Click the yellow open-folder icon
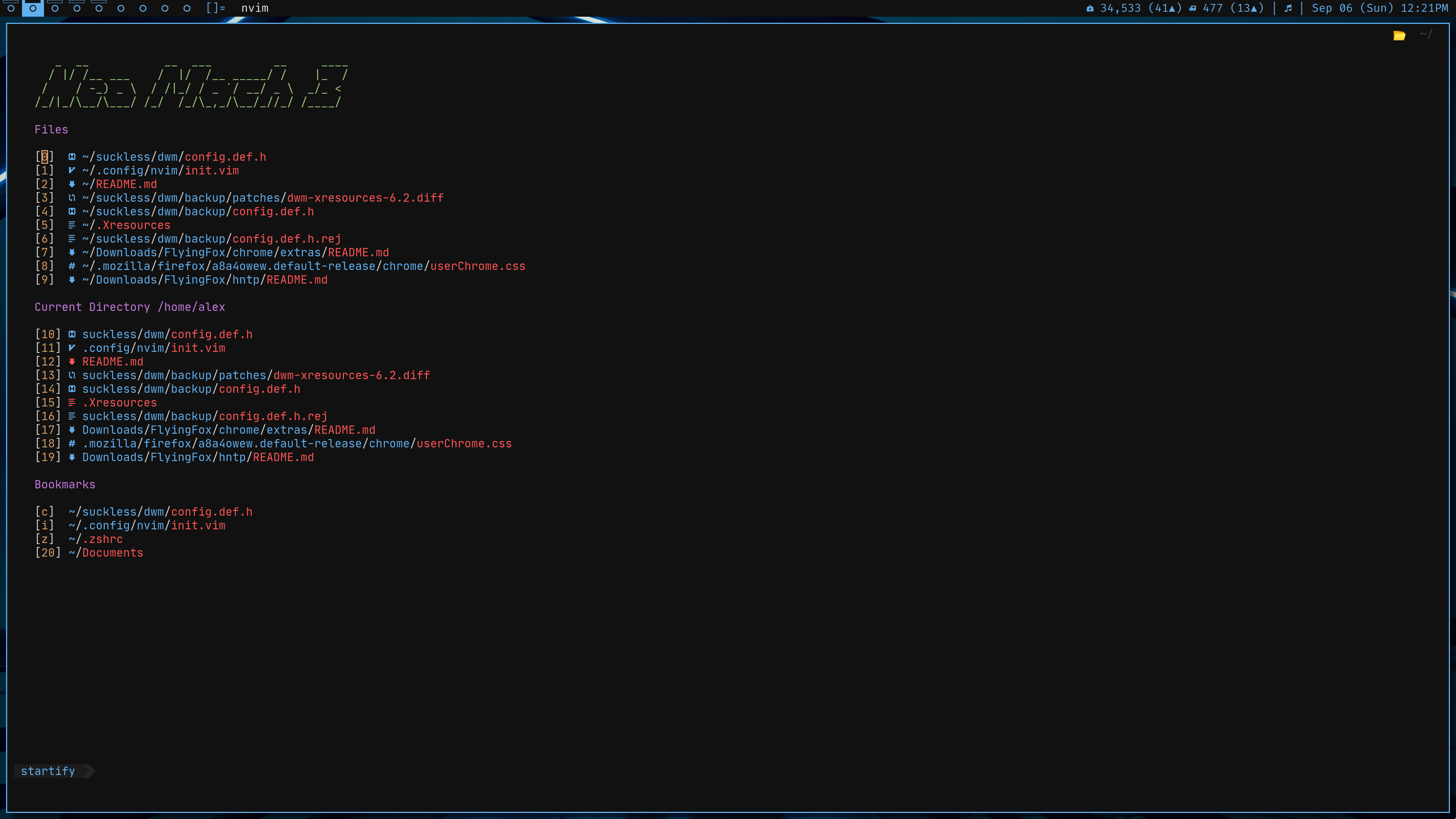This screenshot has width=1456, height=819. coord(1399,36)
